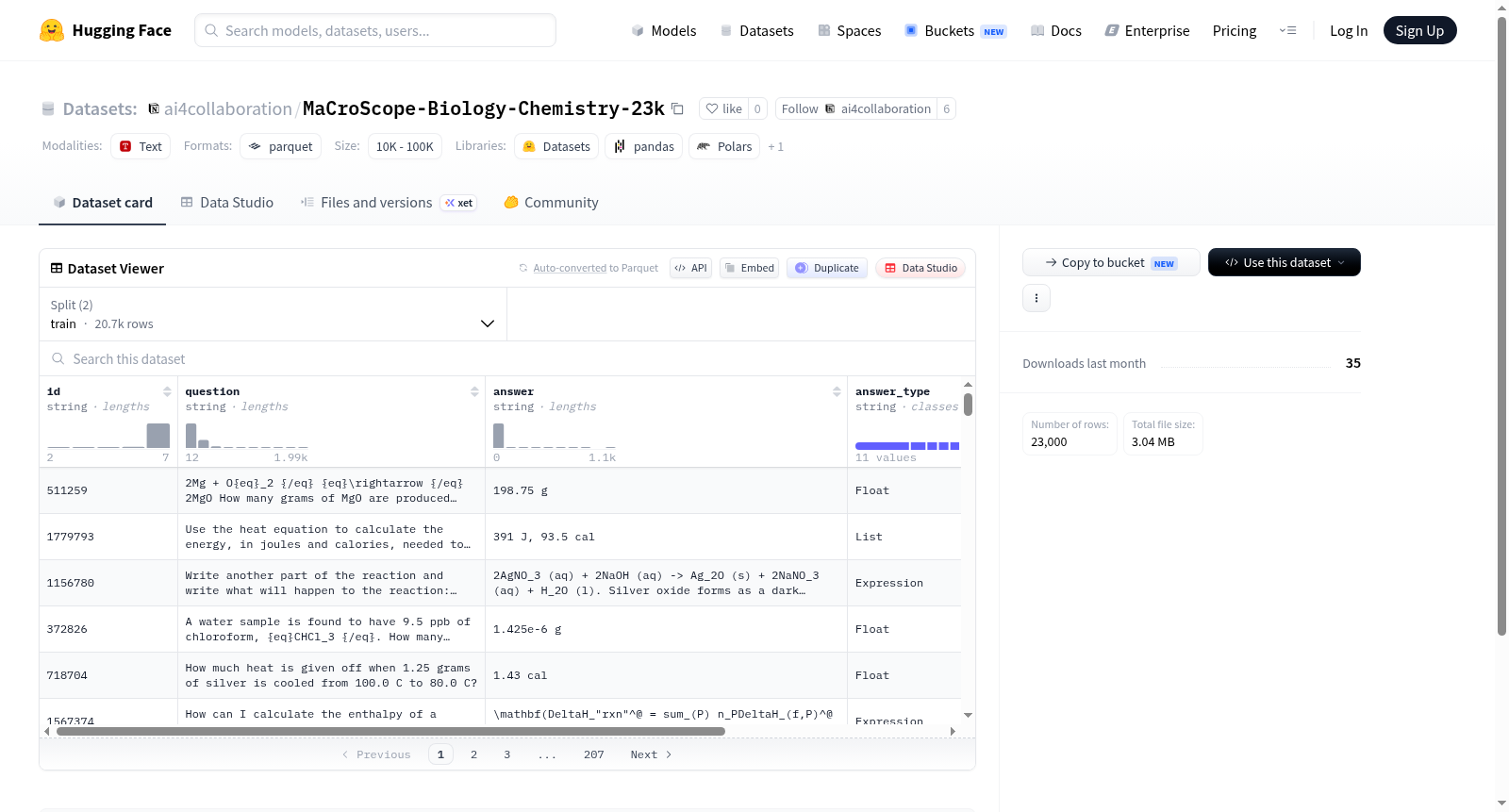Open Docs in the top navigation

pos(1056,31)
